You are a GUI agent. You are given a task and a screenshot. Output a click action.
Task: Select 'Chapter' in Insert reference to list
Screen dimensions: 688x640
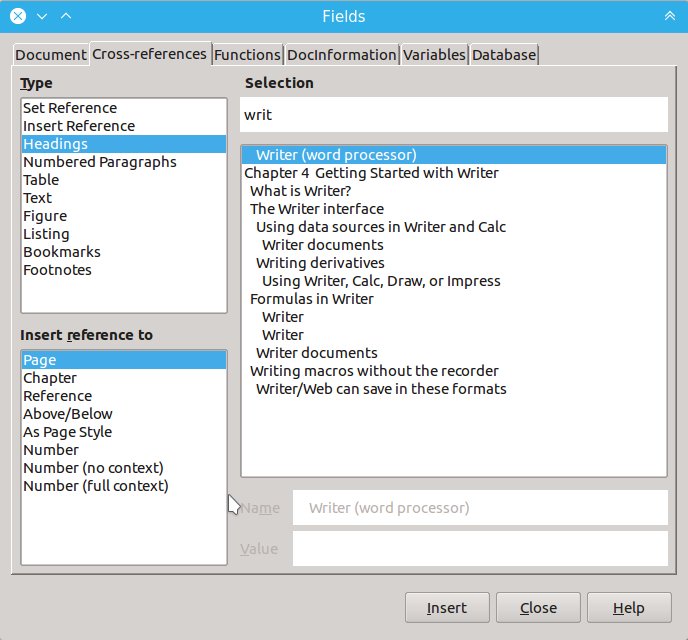pos(124,378)
